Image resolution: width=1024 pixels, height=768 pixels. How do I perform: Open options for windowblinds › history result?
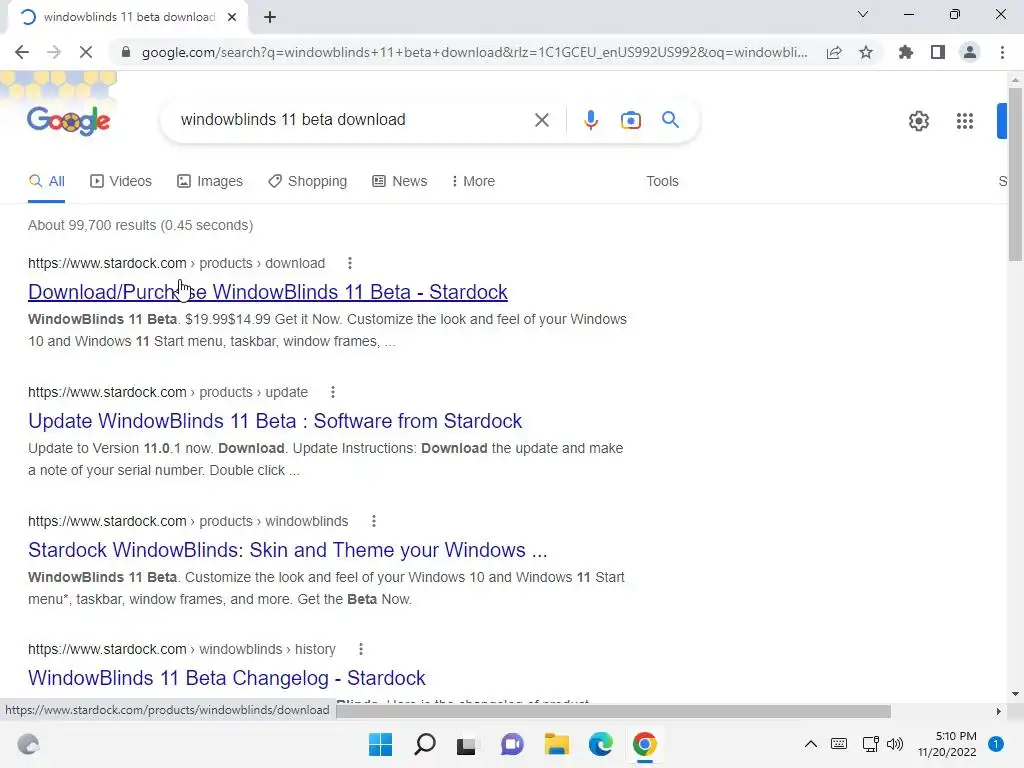point(361,649)
